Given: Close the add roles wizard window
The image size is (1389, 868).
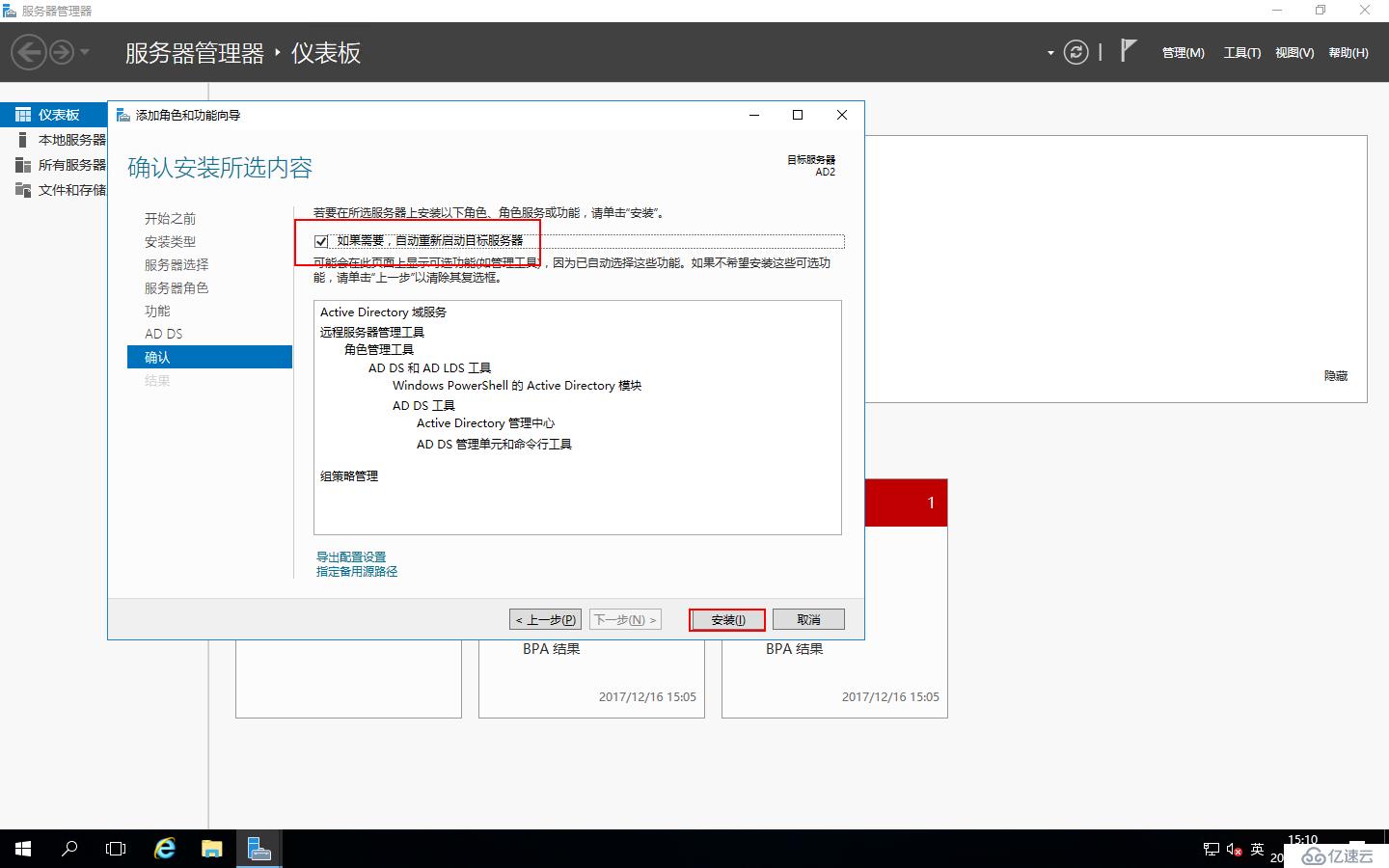Looking at the screenshot, I should tap(842, 115).
